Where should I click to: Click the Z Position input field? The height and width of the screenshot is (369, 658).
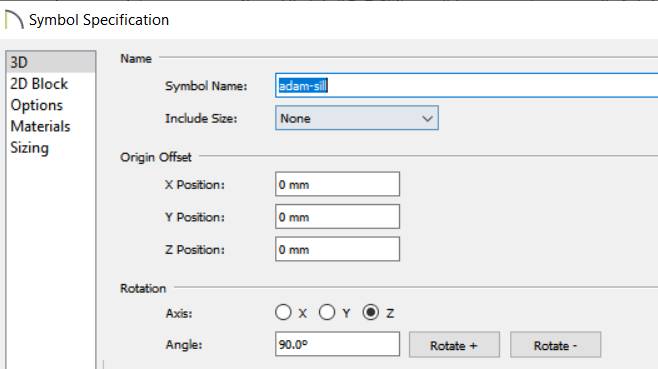click(337, 249)
